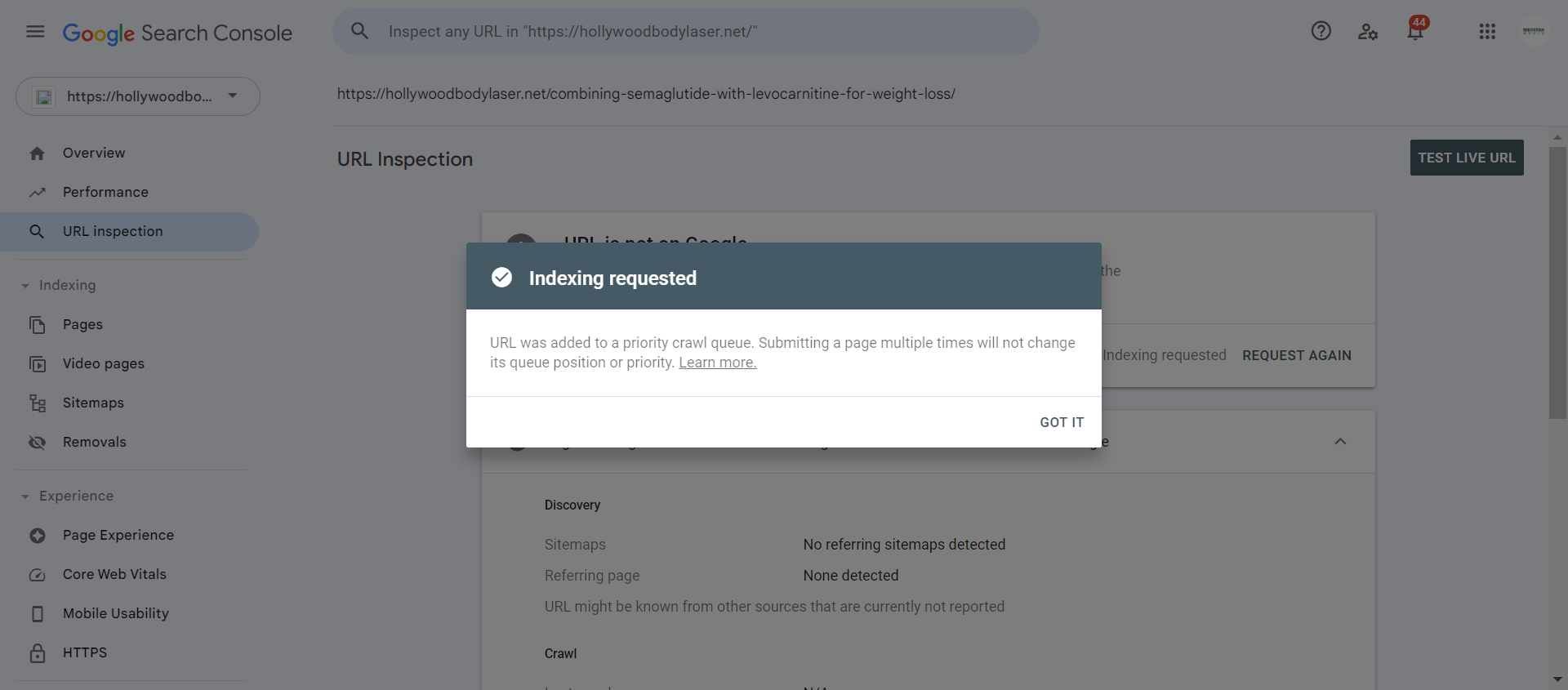1568x690 pixels.
Task: Collapse the Indexing sidebar section
Action: [x=25, y=286]
